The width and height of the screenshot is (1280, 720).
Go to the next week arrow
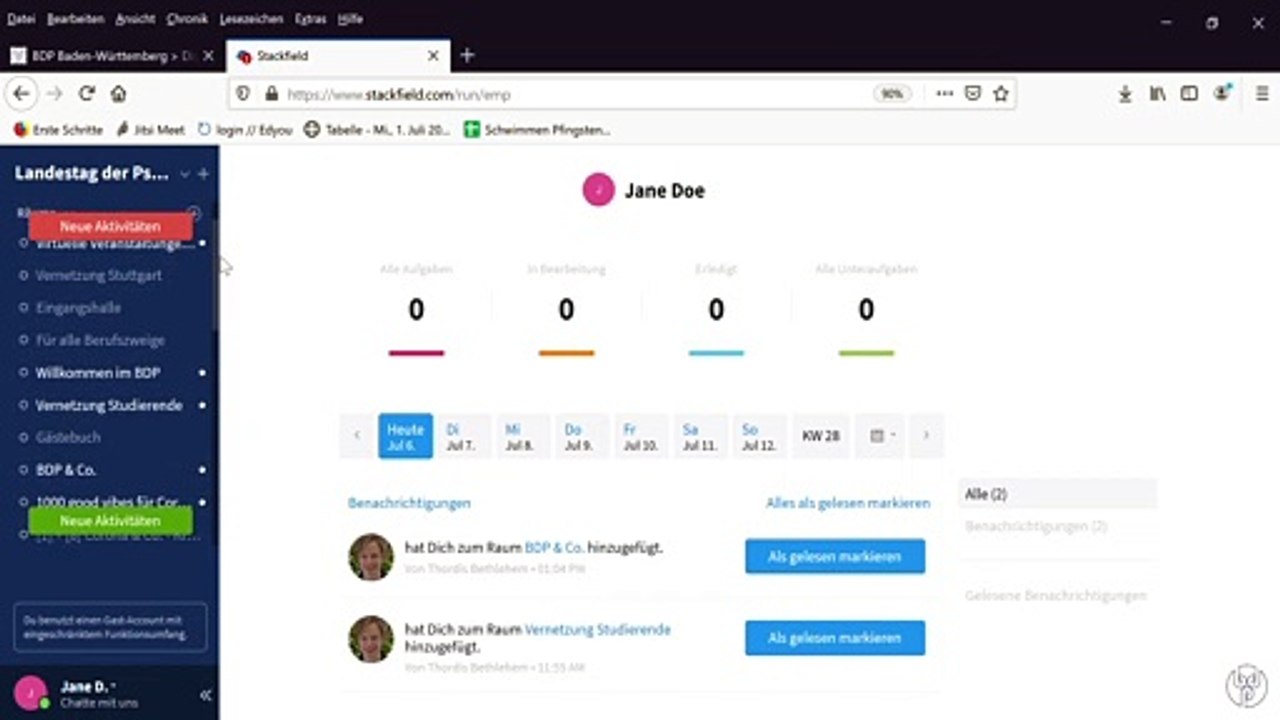(x=926, y=436)
